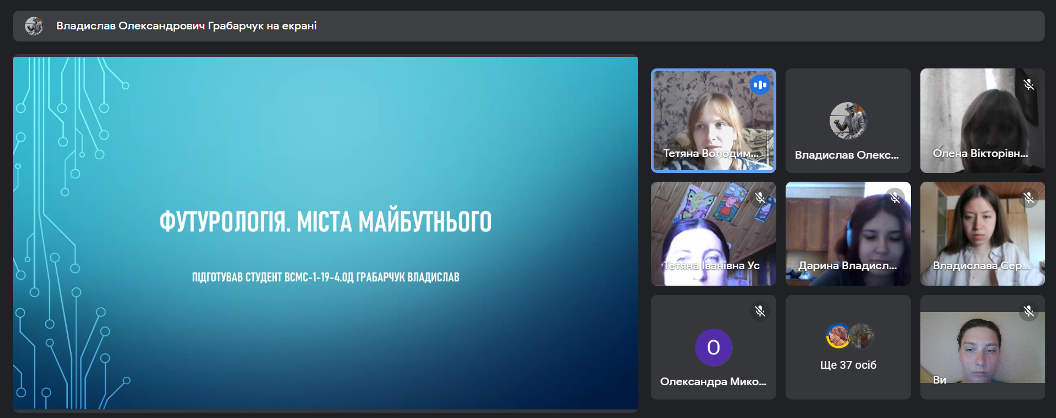1056x418 pixels.
Task: Click the name label 'Тетяна Іванівна Ус'
Action: tap(711, 266)
